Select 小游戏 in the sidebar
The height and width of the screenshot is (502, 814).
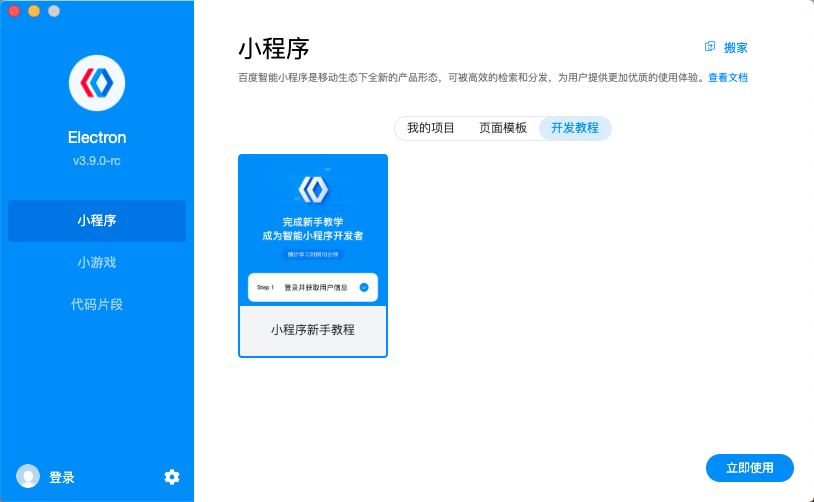97,263
